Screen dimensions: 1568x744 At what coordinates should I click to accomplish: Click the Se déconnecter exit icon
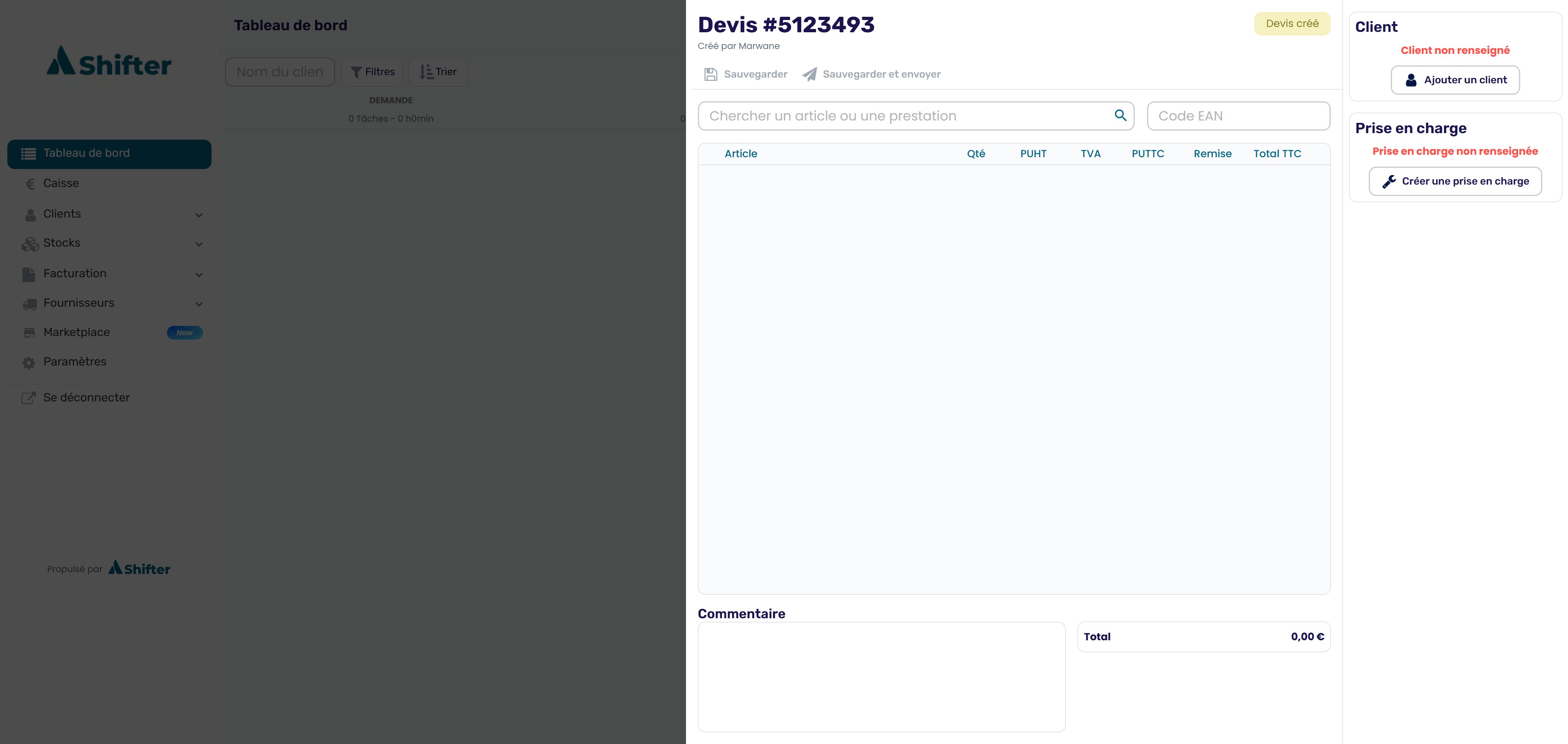pyautogui.click(x=29, y=398)
